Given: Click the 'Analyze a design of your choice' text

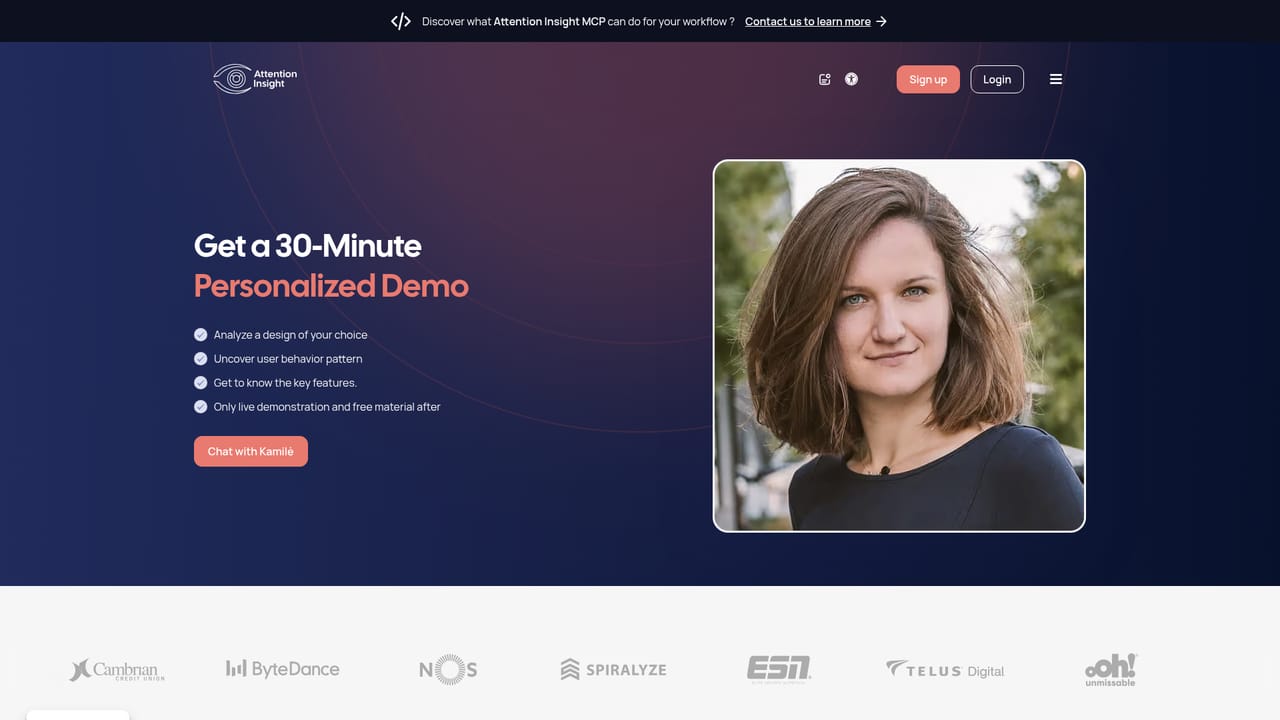Looking at the screenshot, I should (x=291, y=335).
